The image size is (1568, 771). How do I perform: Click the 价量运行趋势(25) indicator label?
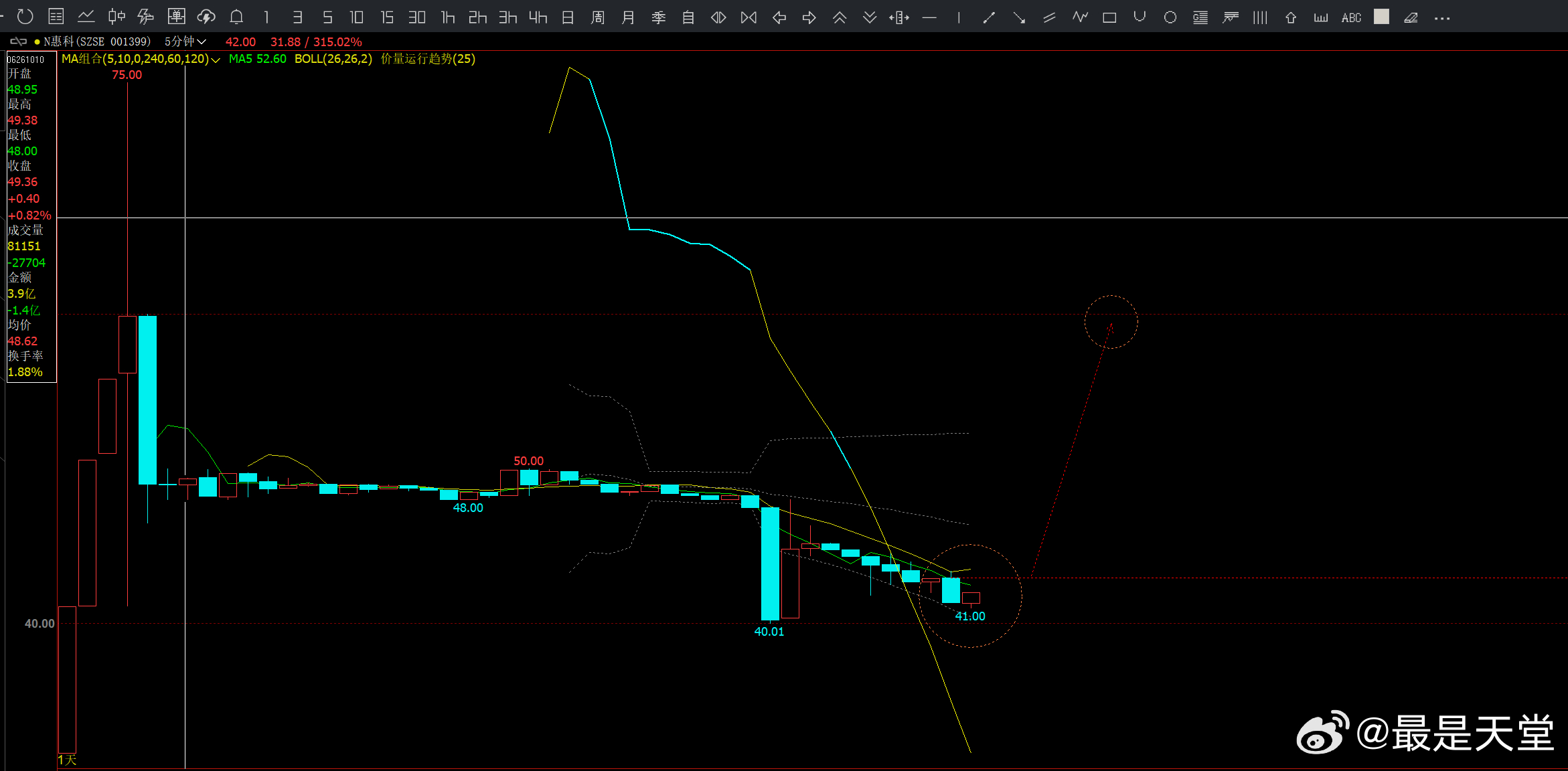point(428,59)
